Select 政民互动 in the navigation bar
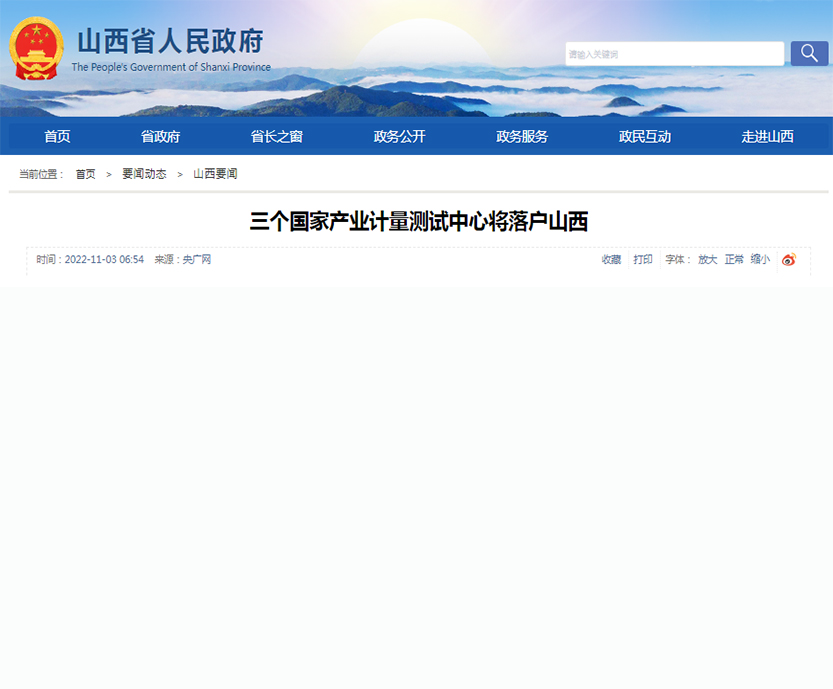 [644, 137]
